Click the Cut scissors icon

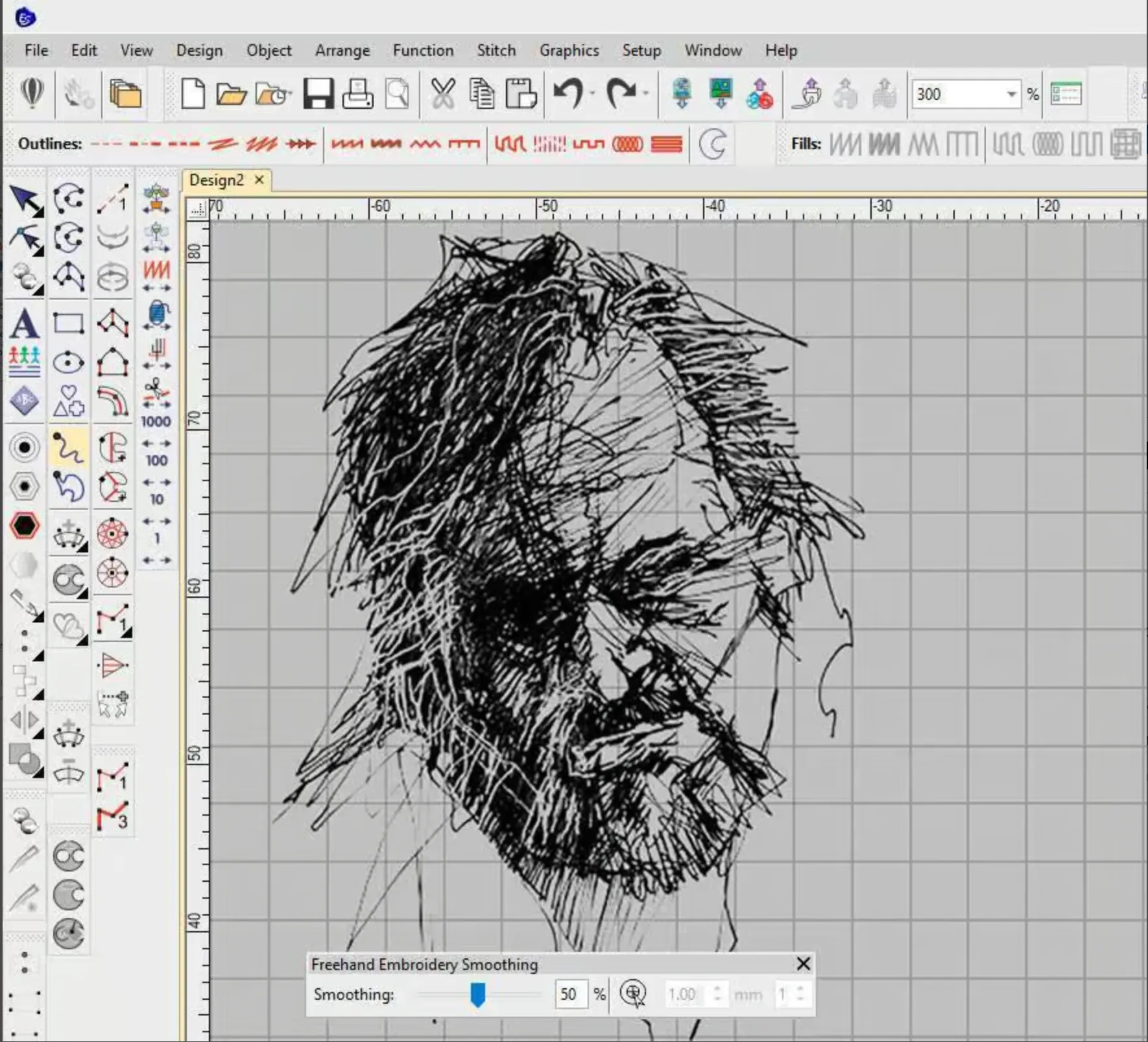point(442,95)
